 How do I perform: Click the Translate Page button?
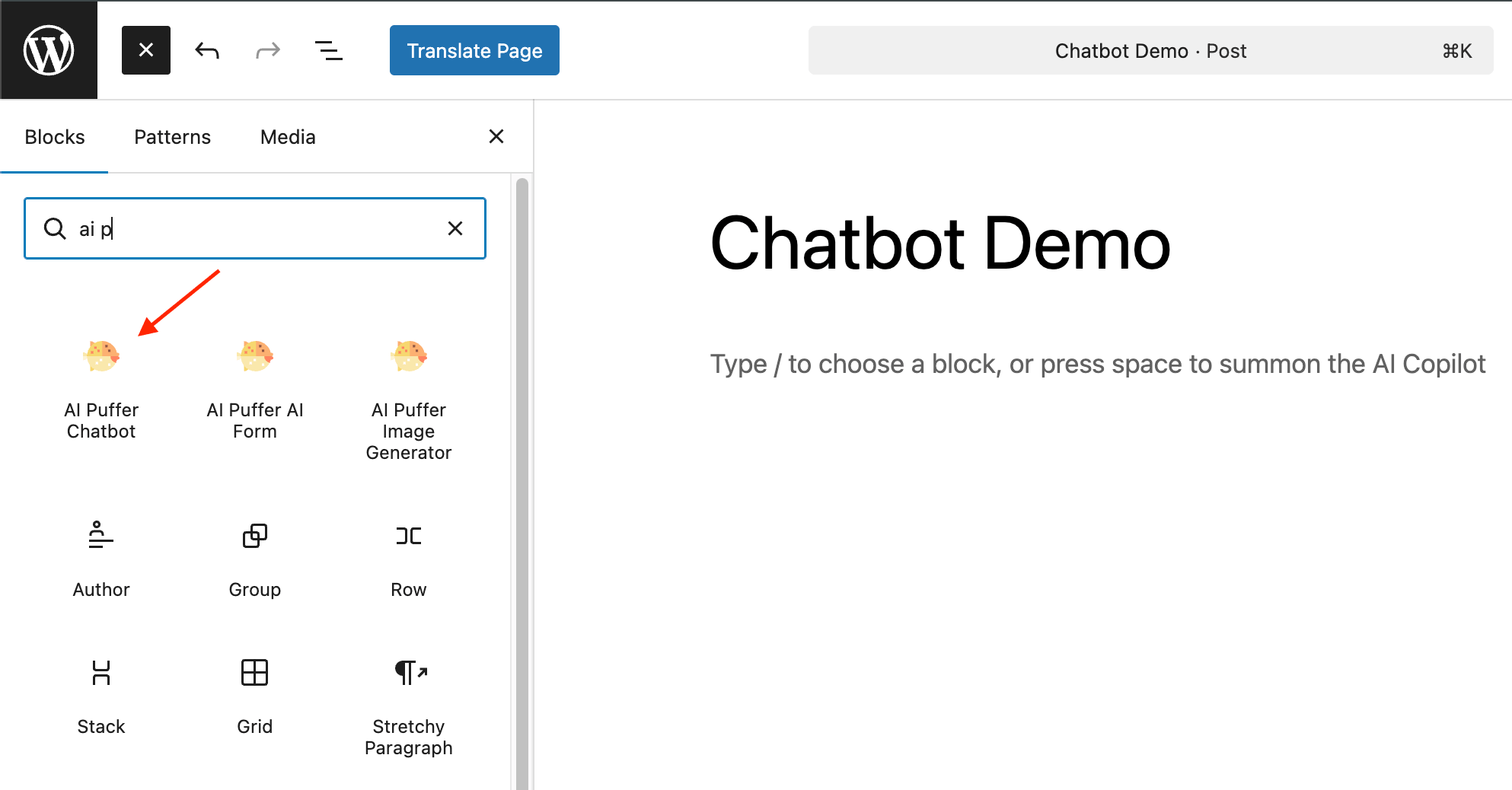[474, 50]
